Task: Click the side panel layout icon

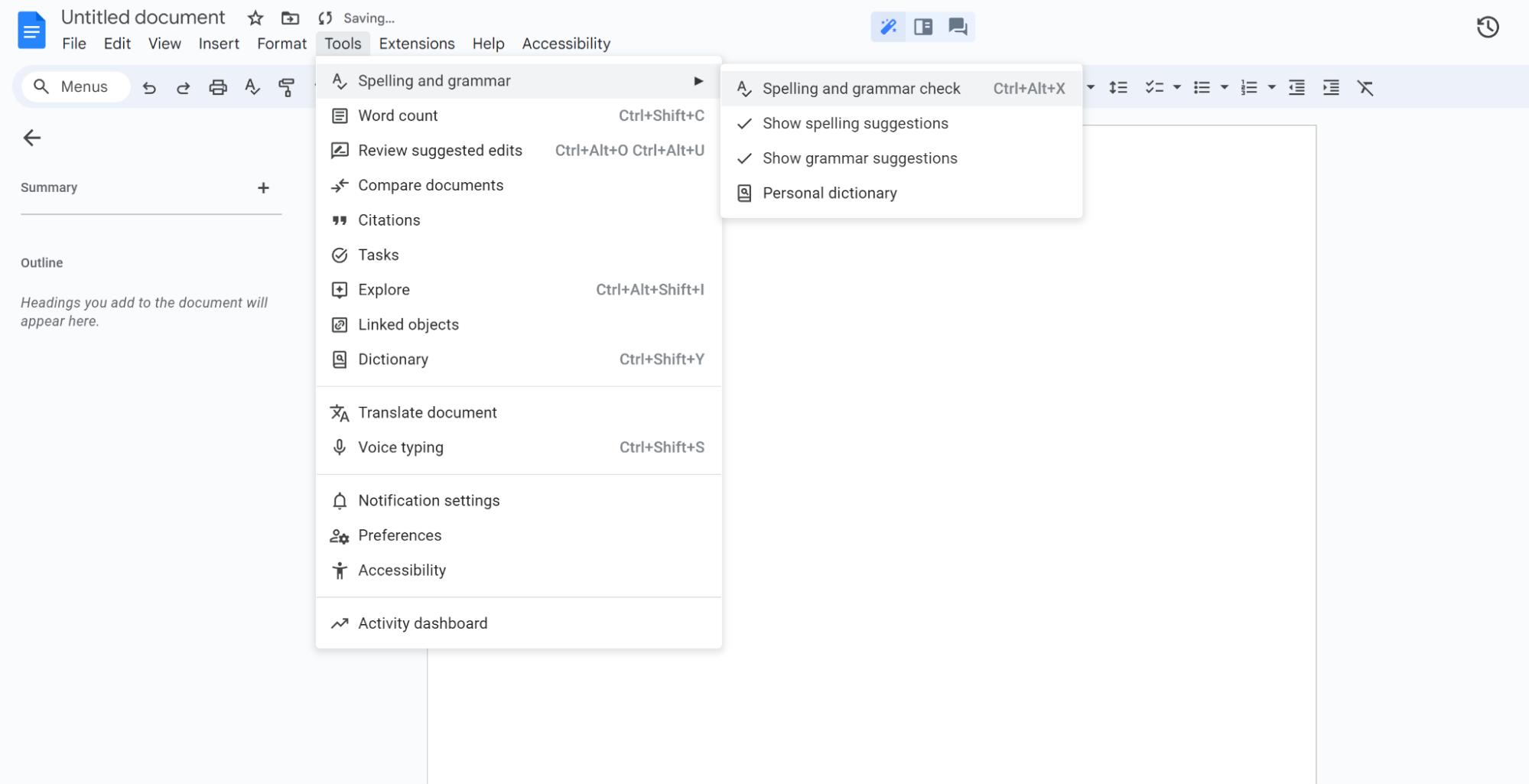Action: point(923,27)
